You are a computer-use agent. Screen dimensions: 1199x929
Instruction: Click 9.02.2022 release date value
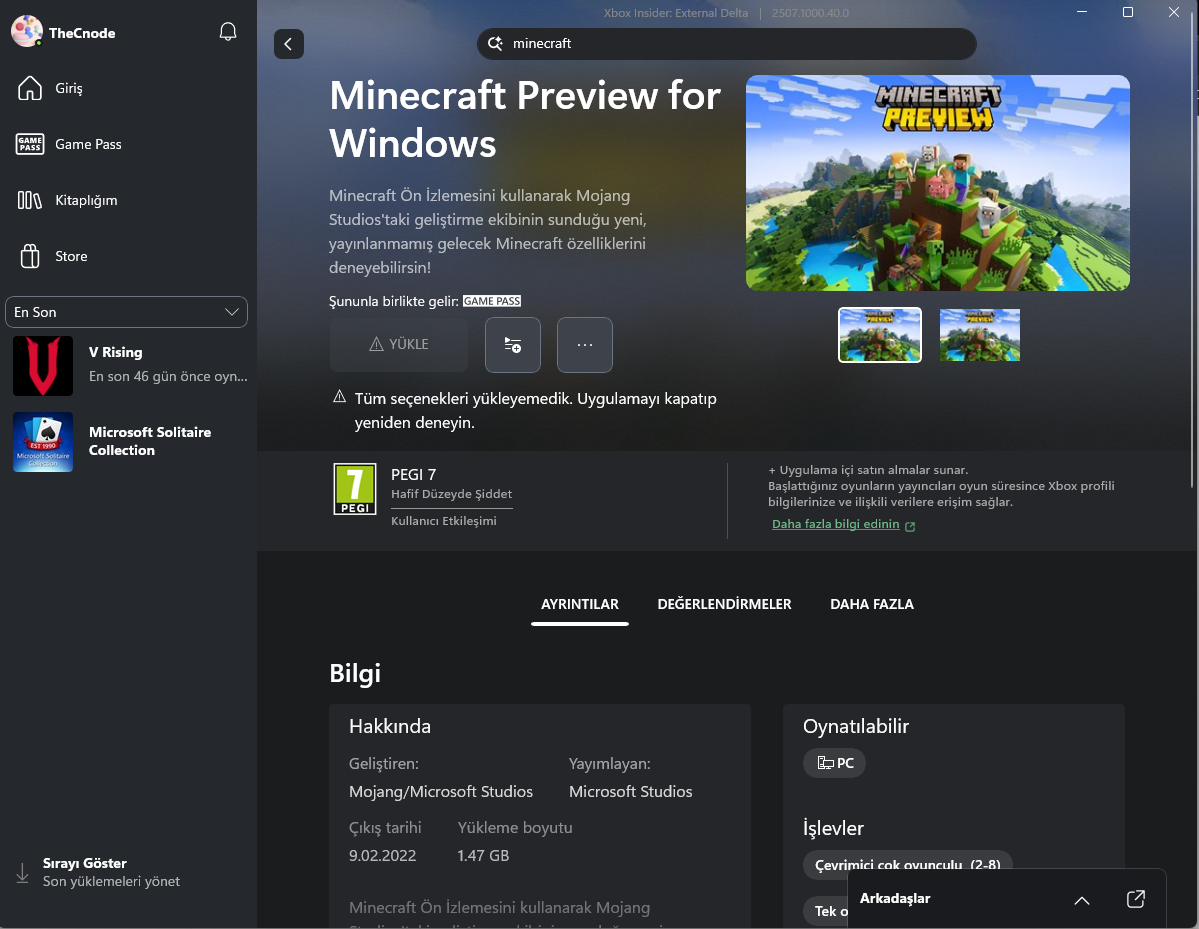click(x=382, y=856)
